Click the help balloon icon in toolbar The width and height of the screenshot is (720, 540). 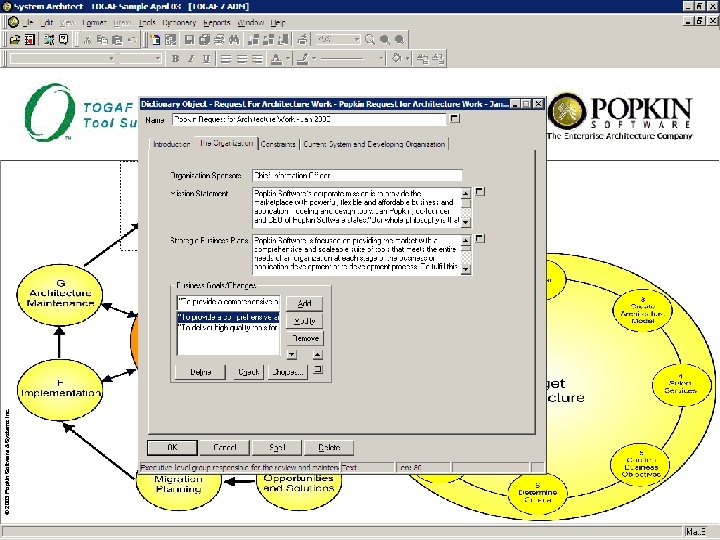click(x=64, y=40)
